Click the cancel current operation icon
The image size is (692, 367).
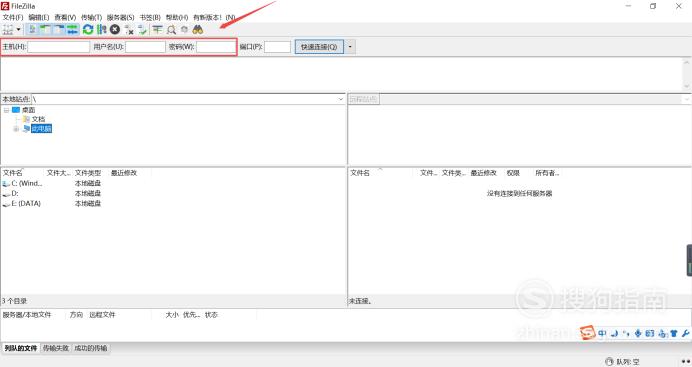(x=115, y=30)
